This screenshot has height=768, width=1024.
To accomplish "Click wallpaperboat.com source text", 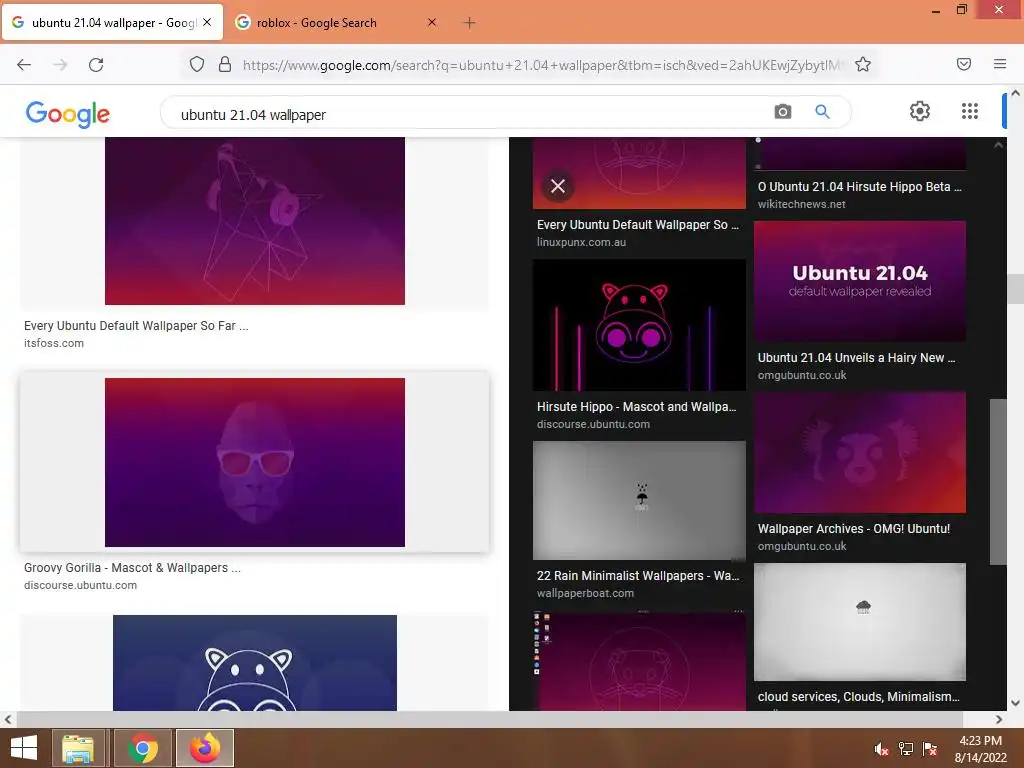I will click(x=585, y=593).
